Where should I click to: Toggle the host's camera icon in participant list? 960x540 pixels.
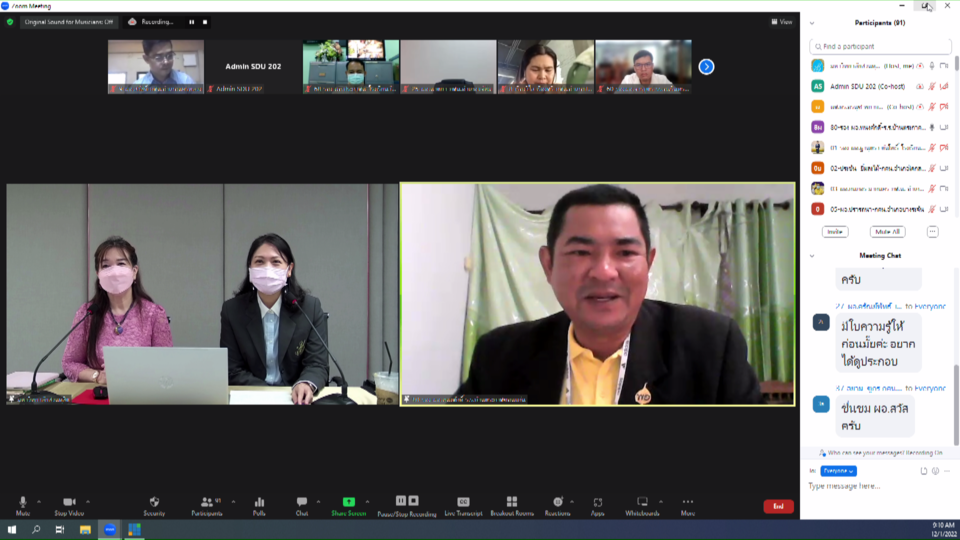(943, 66)
